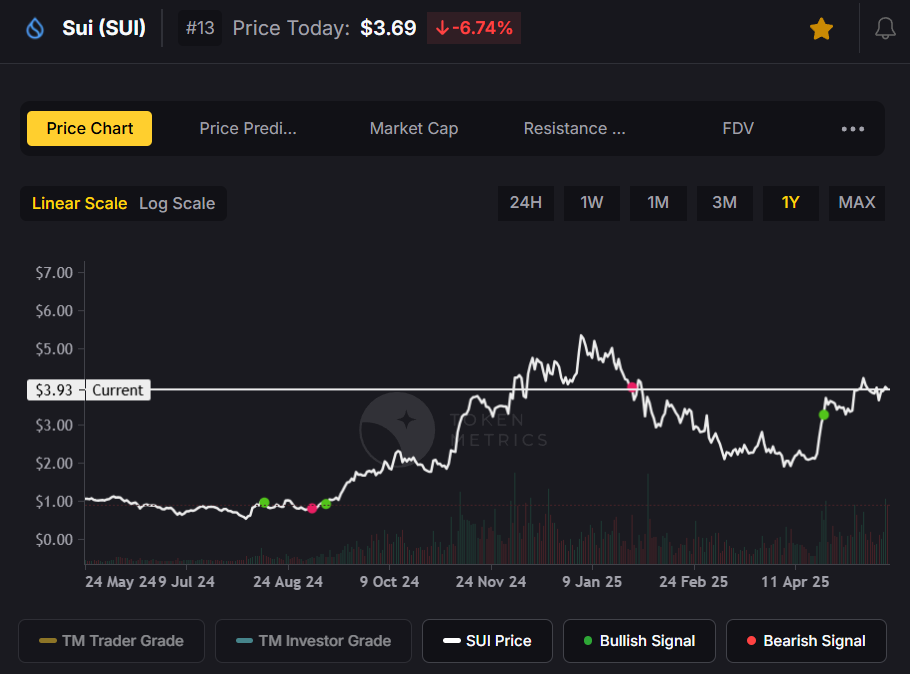Select the Price Chart tab
Screen dimensions: 910x674
click(89, 128)
